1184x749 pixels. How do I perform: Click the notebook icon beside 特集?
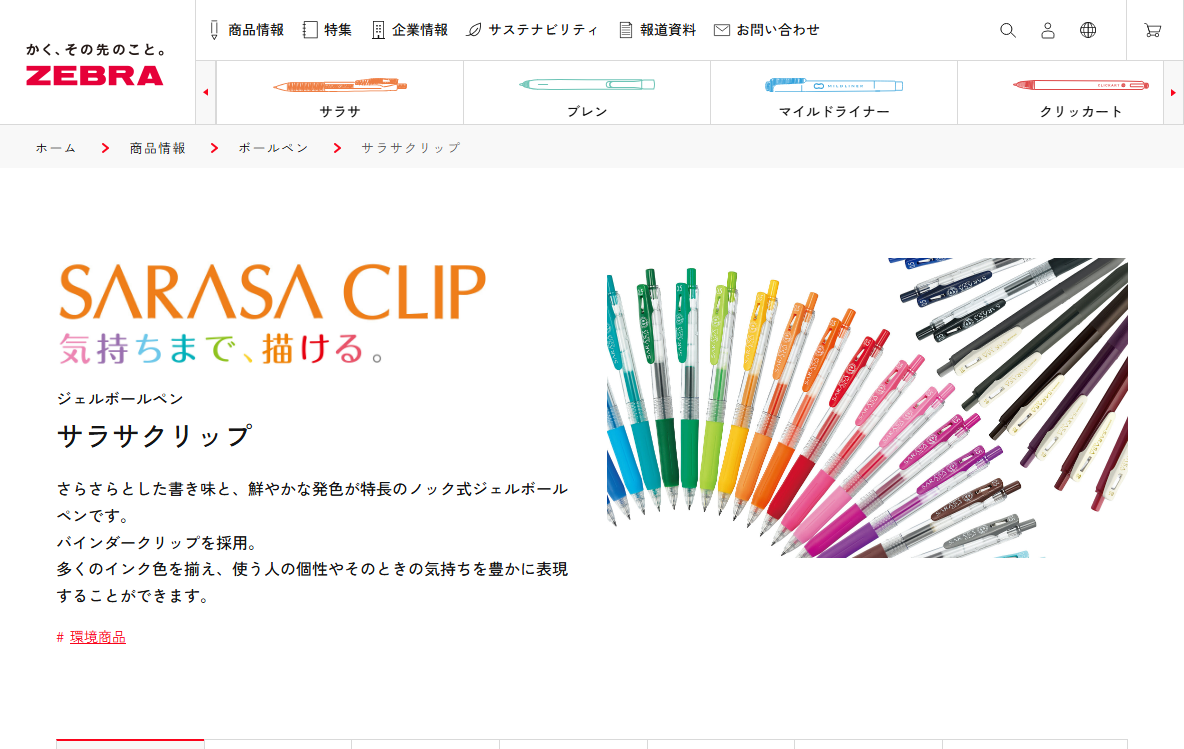pyautogui.click(x=310, y=30)
